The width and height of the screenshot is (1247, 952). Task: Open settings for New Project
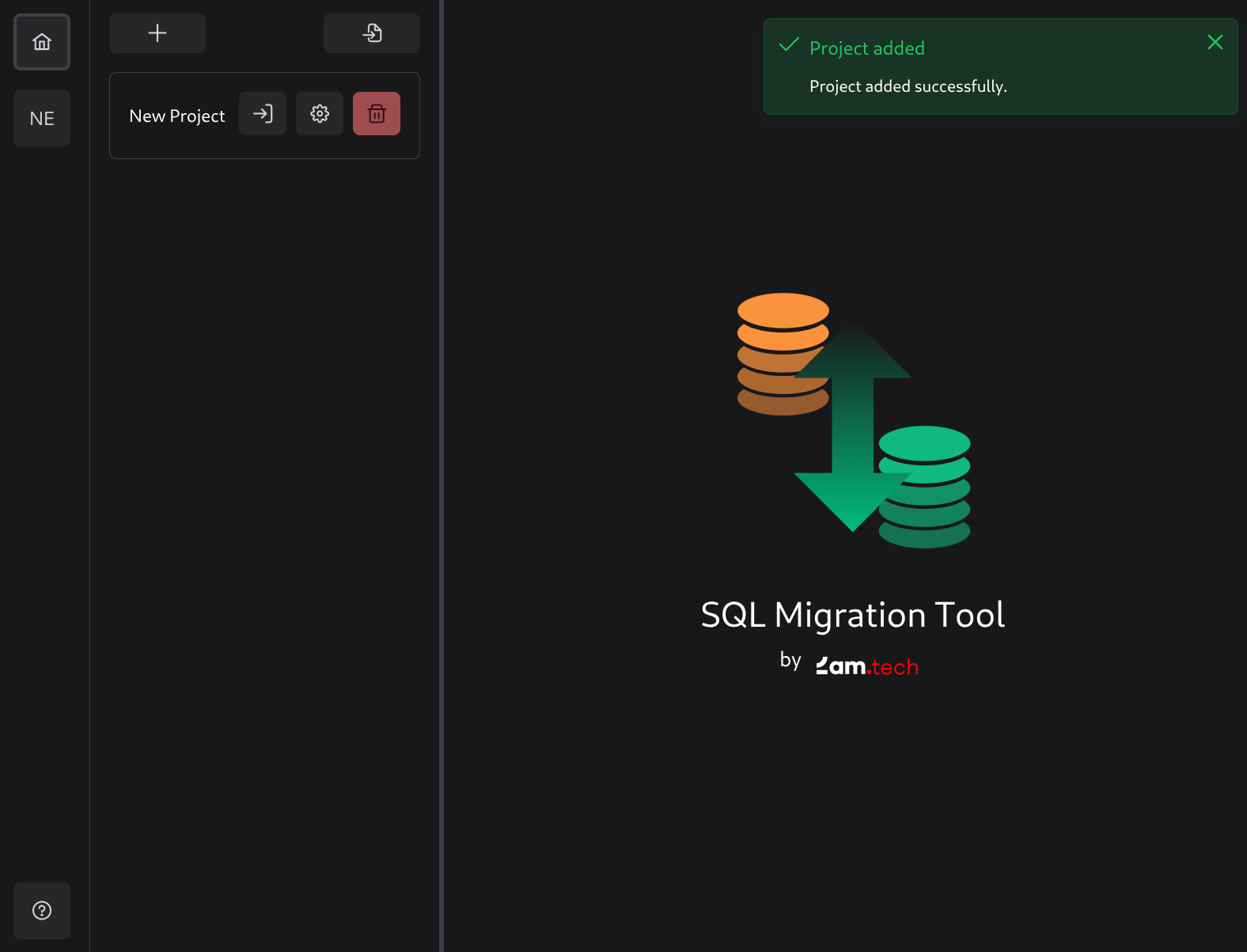[x=320, y=114]
